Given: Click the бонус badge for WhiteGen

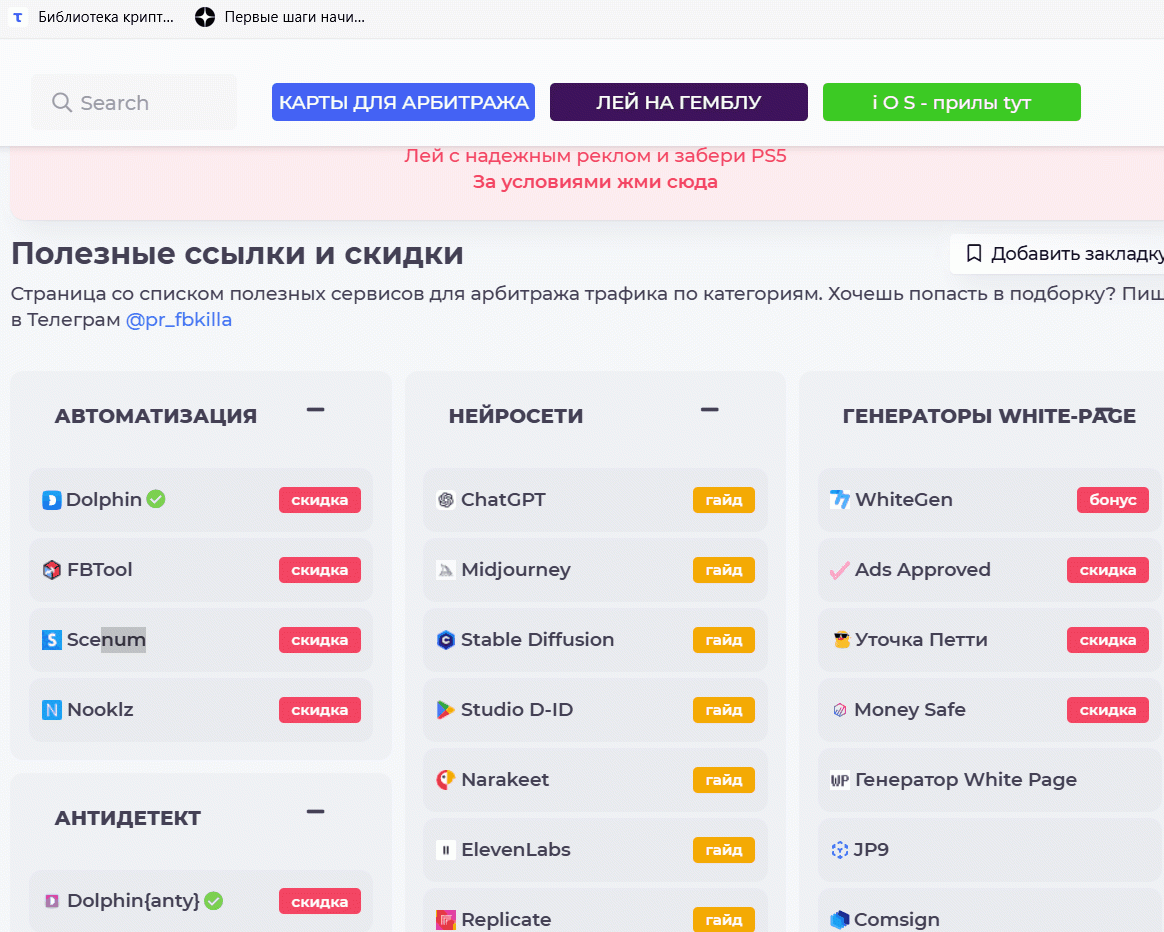Looking at the screenshot, I should (x=1113, y=500).
